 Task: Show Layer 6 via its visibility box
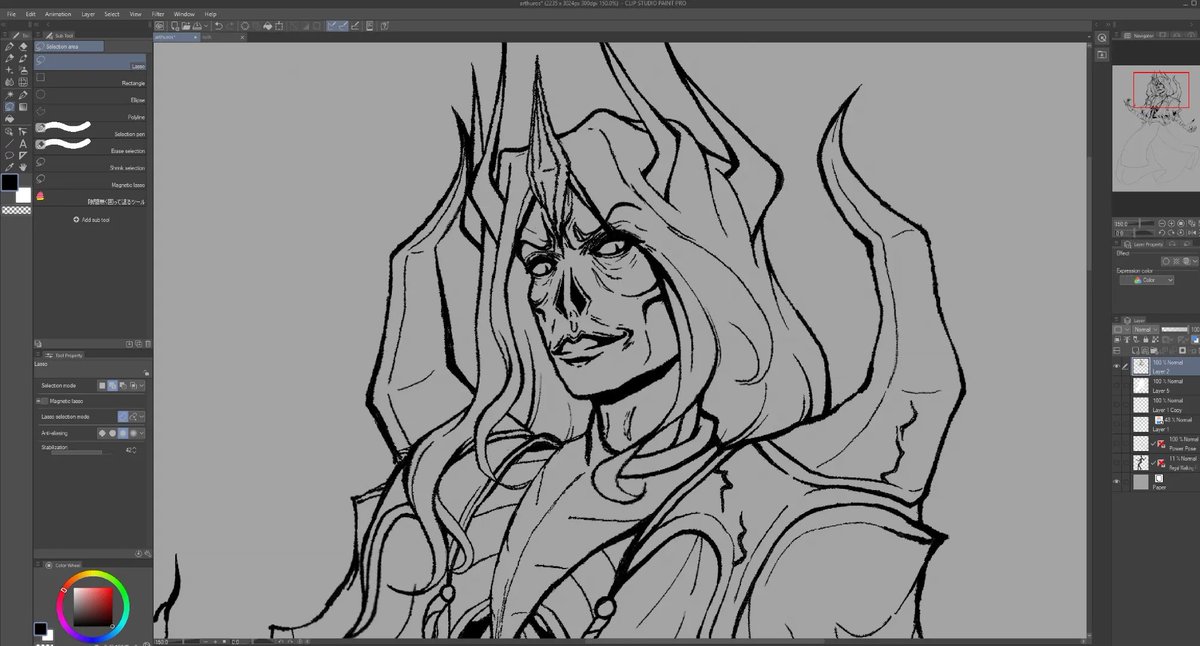pos(1116,385)
